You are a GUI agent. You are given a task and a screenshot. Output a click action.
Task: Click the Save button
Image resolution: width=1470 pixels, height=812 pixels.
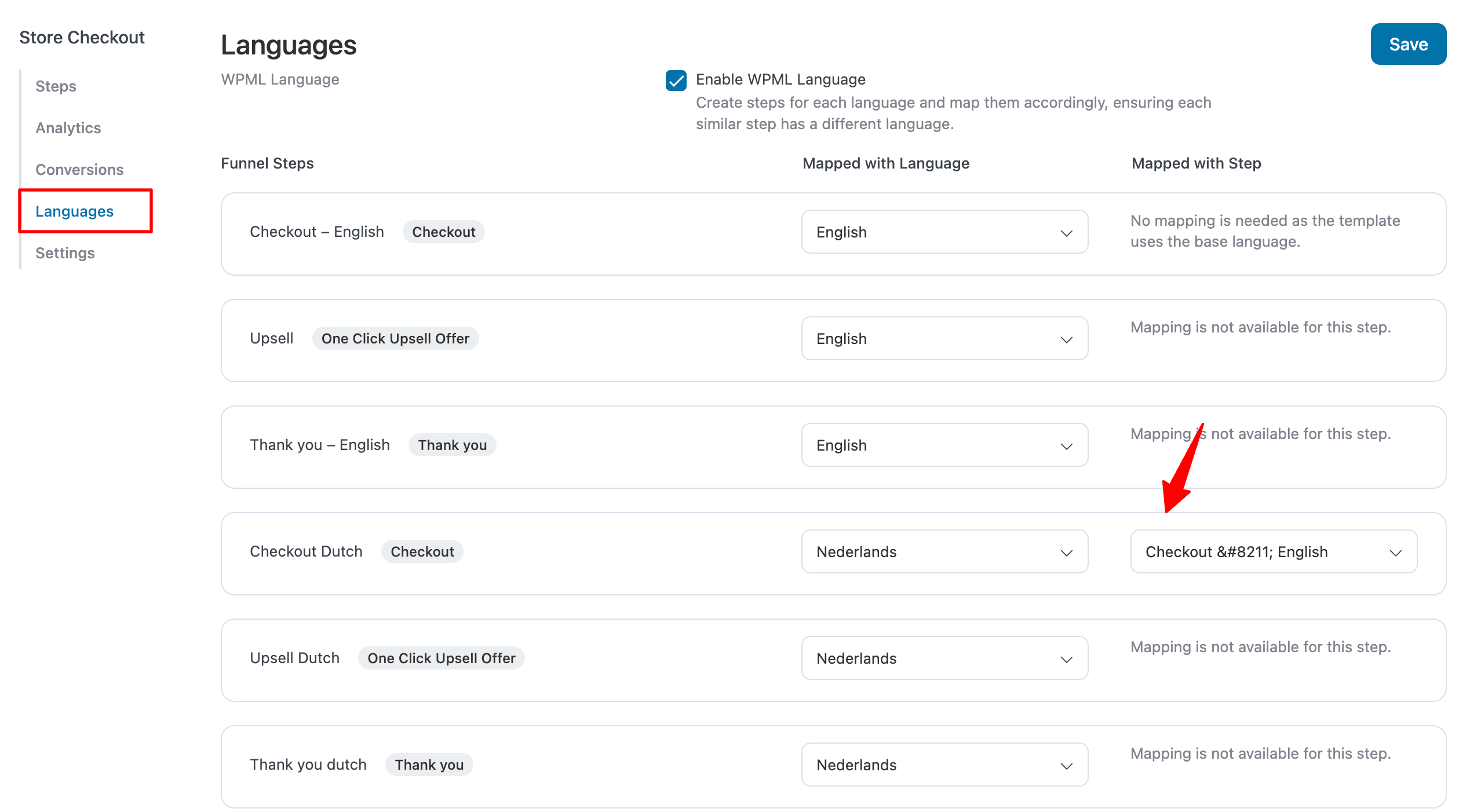pyautogui.click(x=1408, y=43)
